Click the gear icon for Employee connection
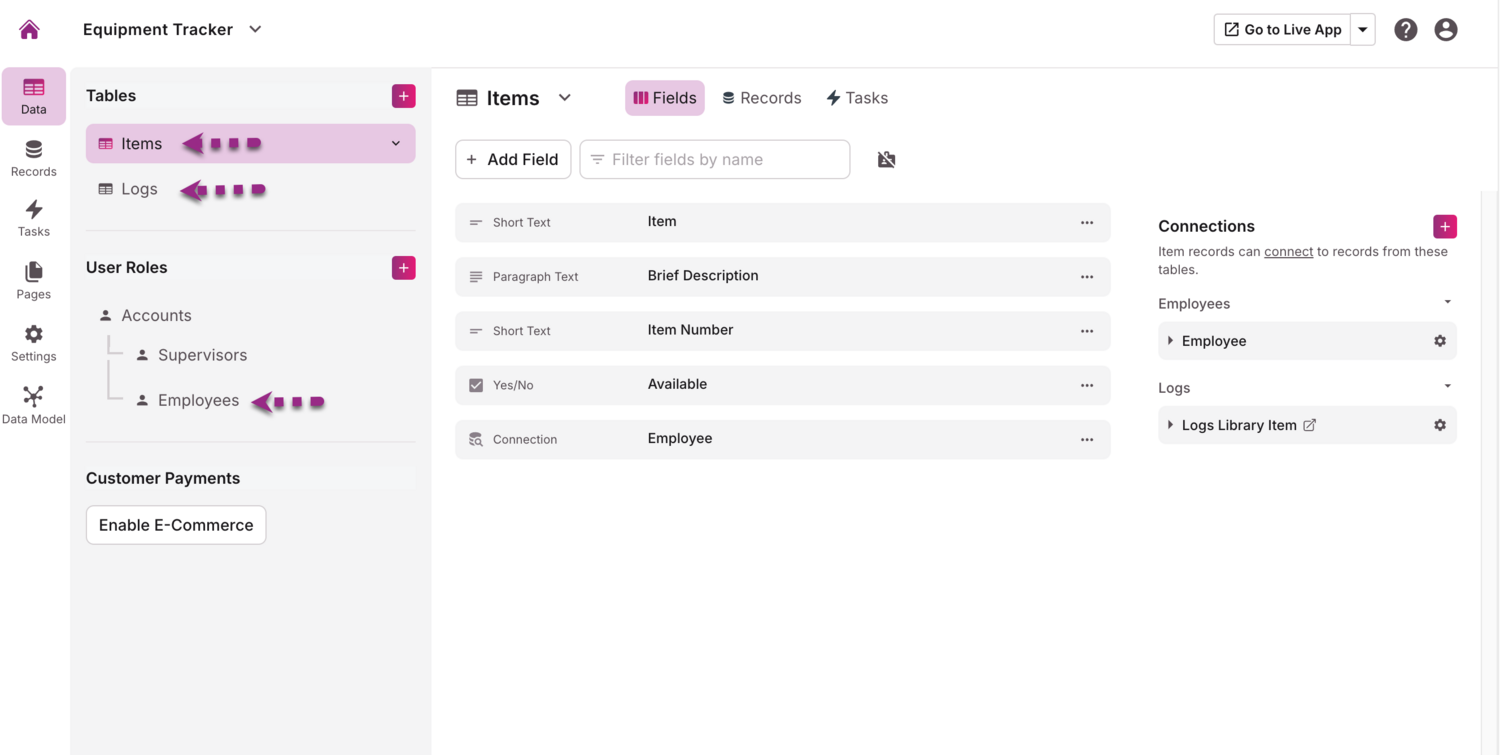 [x=1439, y=341]
